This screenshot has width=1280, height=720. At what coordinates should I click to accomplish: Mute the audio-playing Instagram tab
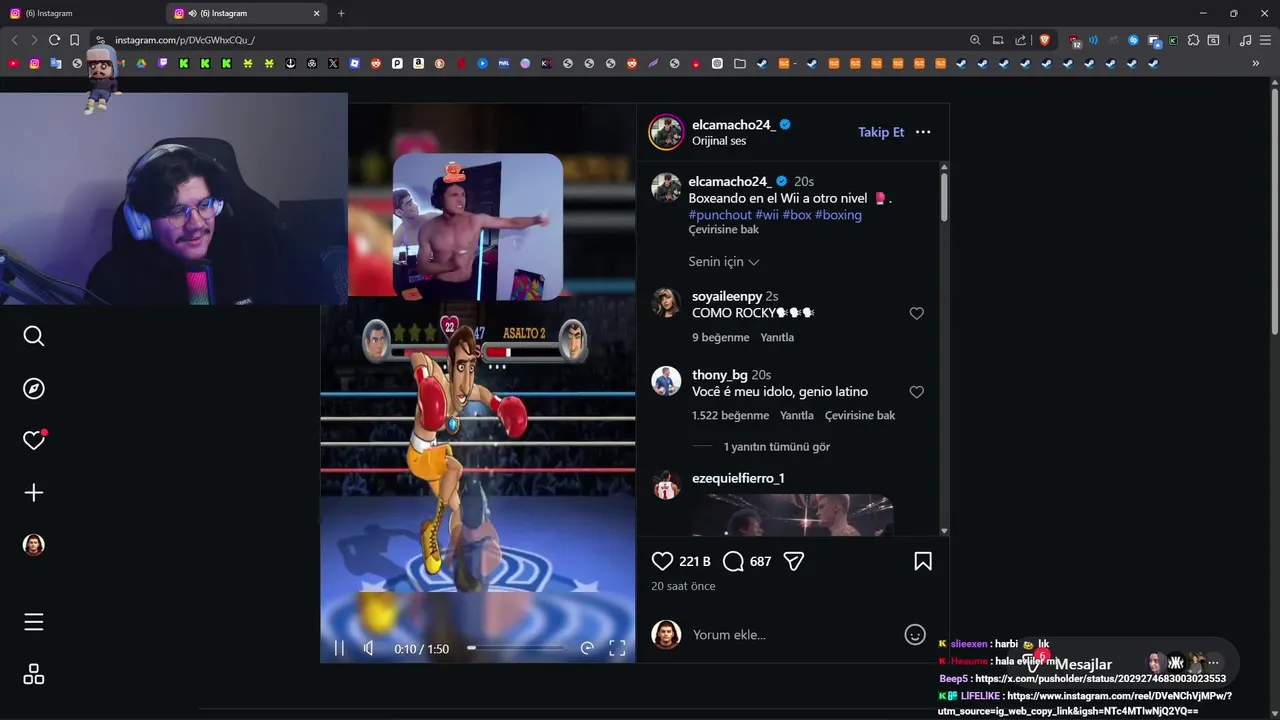[x=192, y=13]
